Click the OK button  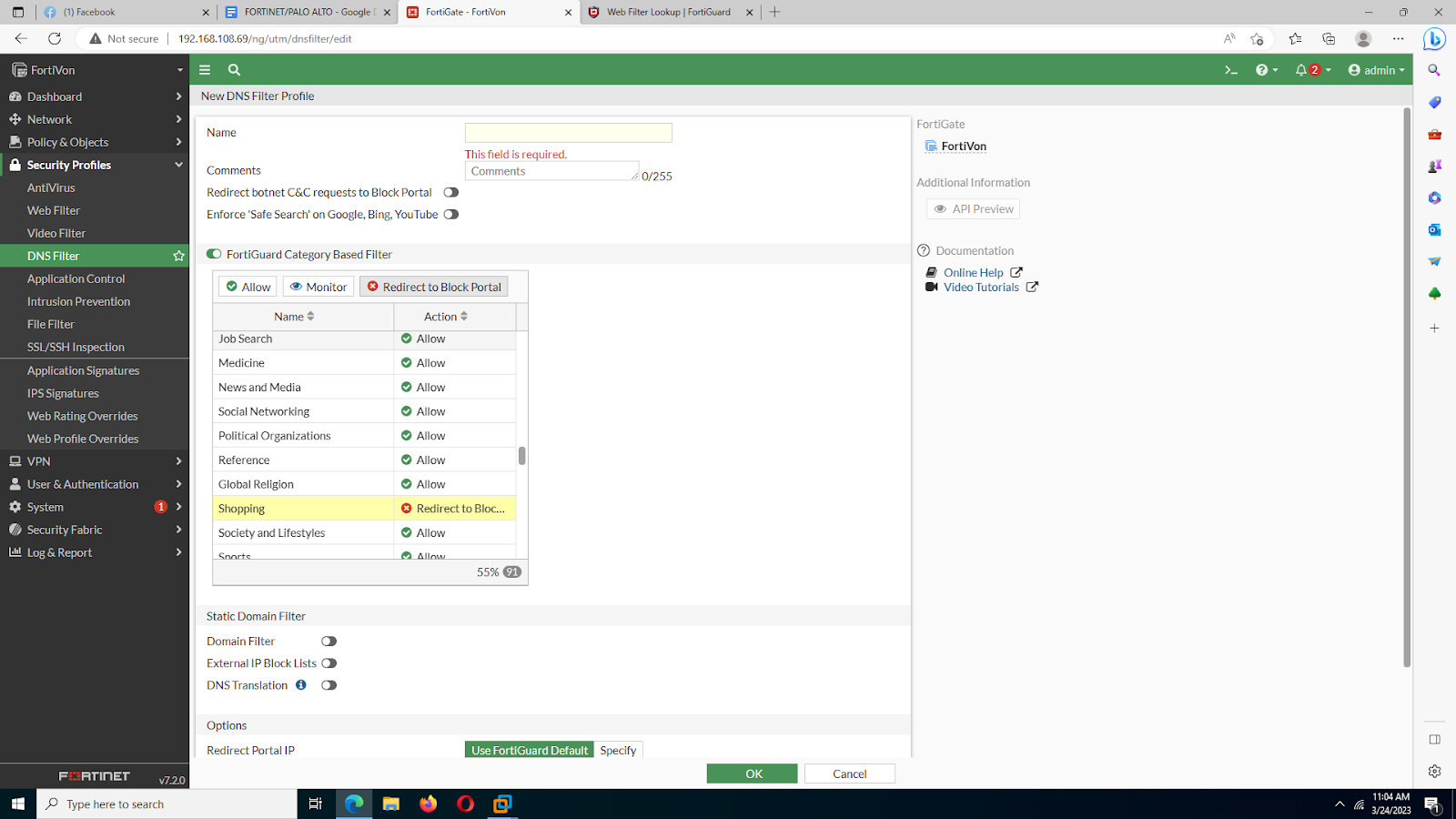(x=753, y=773)
